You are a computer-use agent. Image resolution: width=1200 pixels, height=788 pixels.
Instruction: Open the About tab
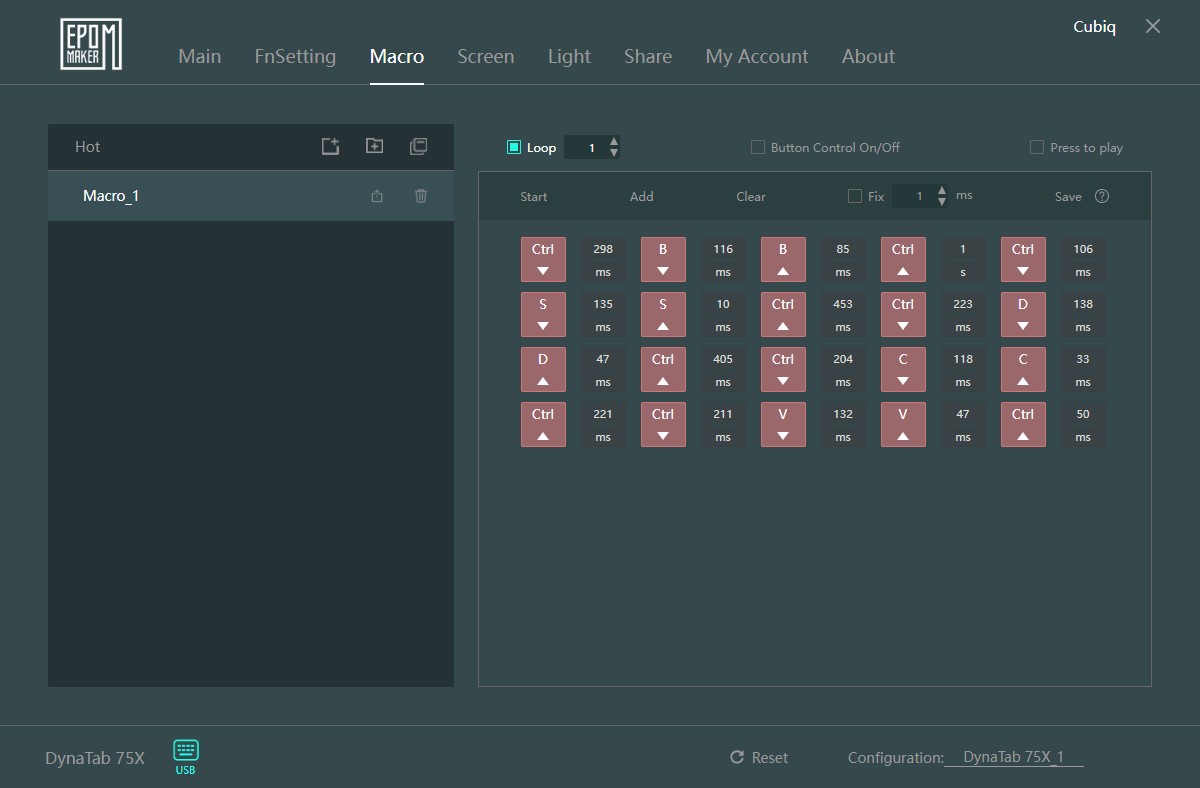pyautogui.click(x=868, y=57)
